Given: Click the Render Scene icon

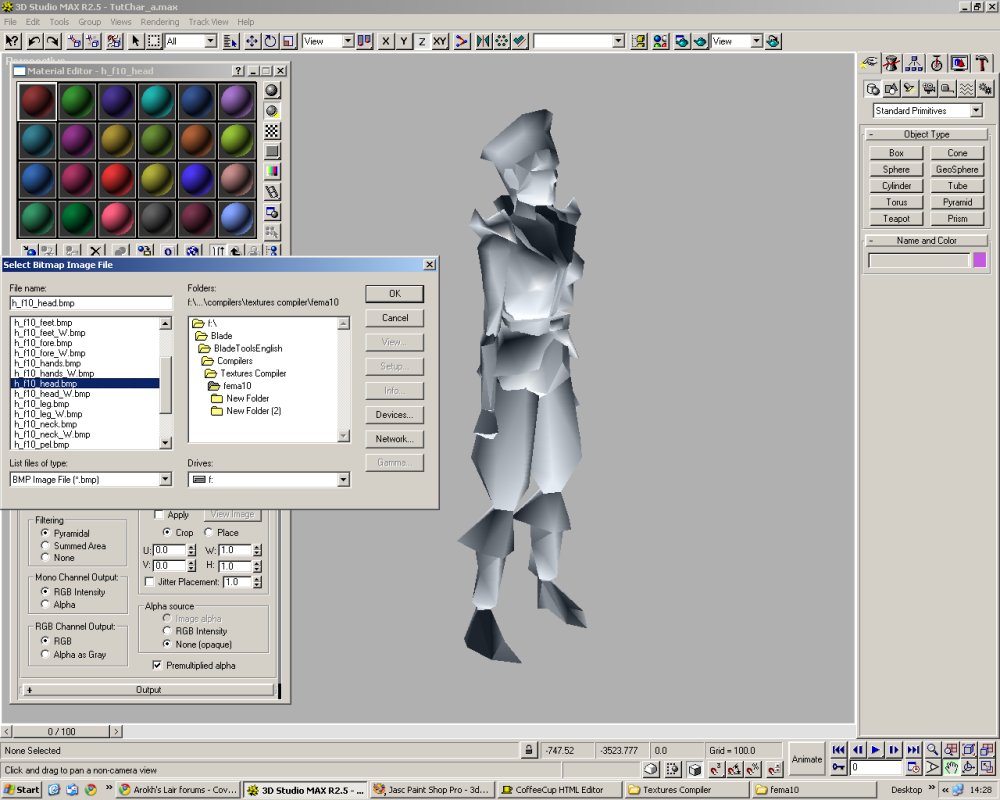Looking at the screenshot, I should (682, 41).
